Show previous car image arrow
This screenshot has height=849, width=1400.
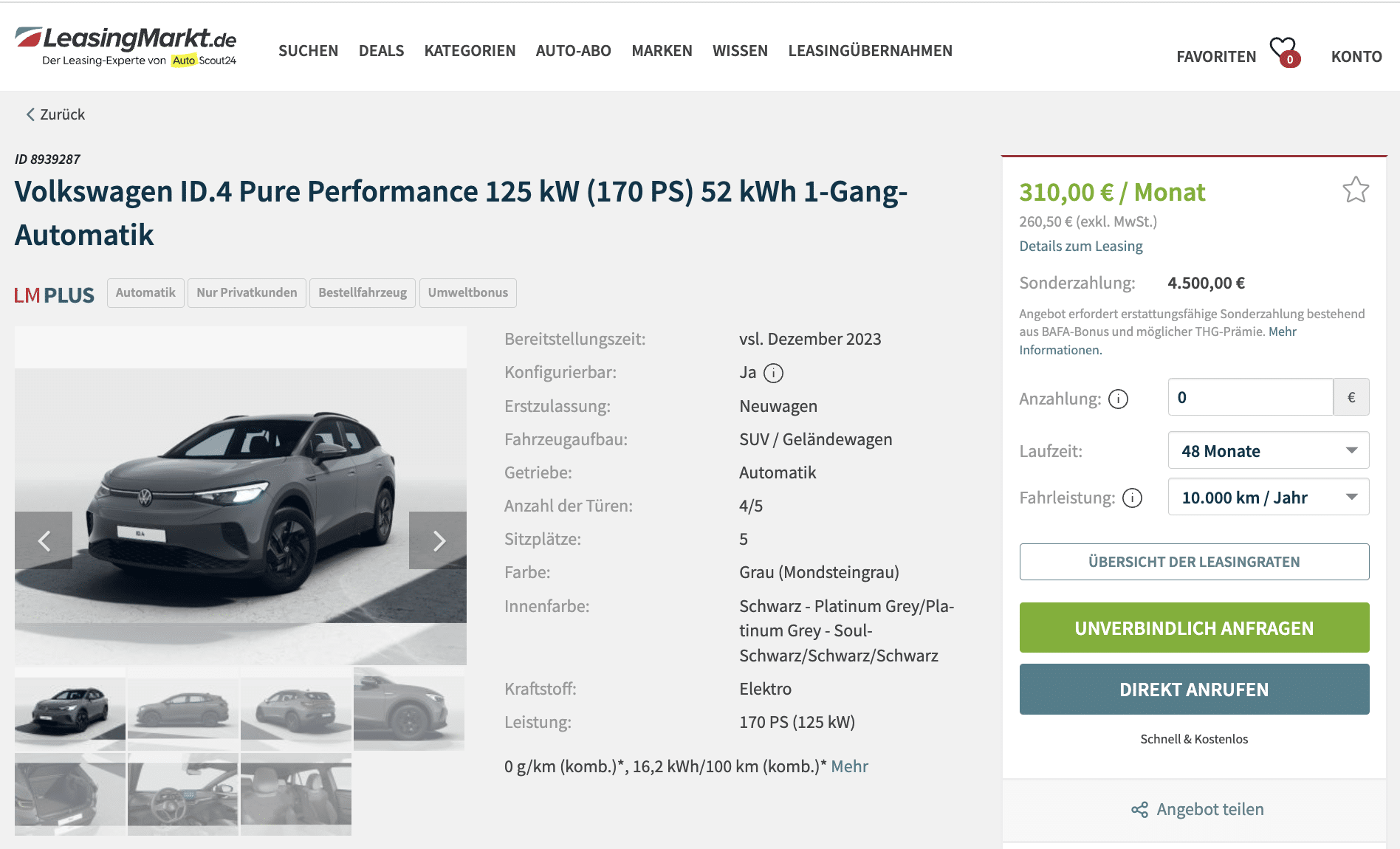point(44,540)
